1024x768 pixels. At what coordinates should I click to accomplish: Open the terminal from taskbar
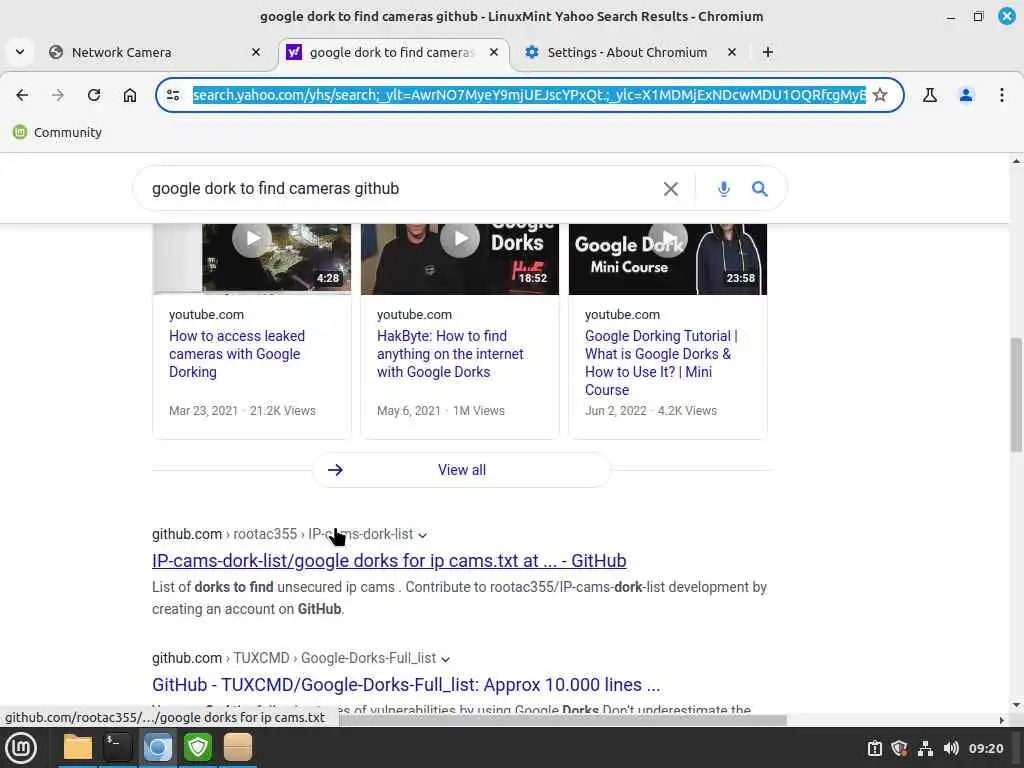(x=118, y=748)
